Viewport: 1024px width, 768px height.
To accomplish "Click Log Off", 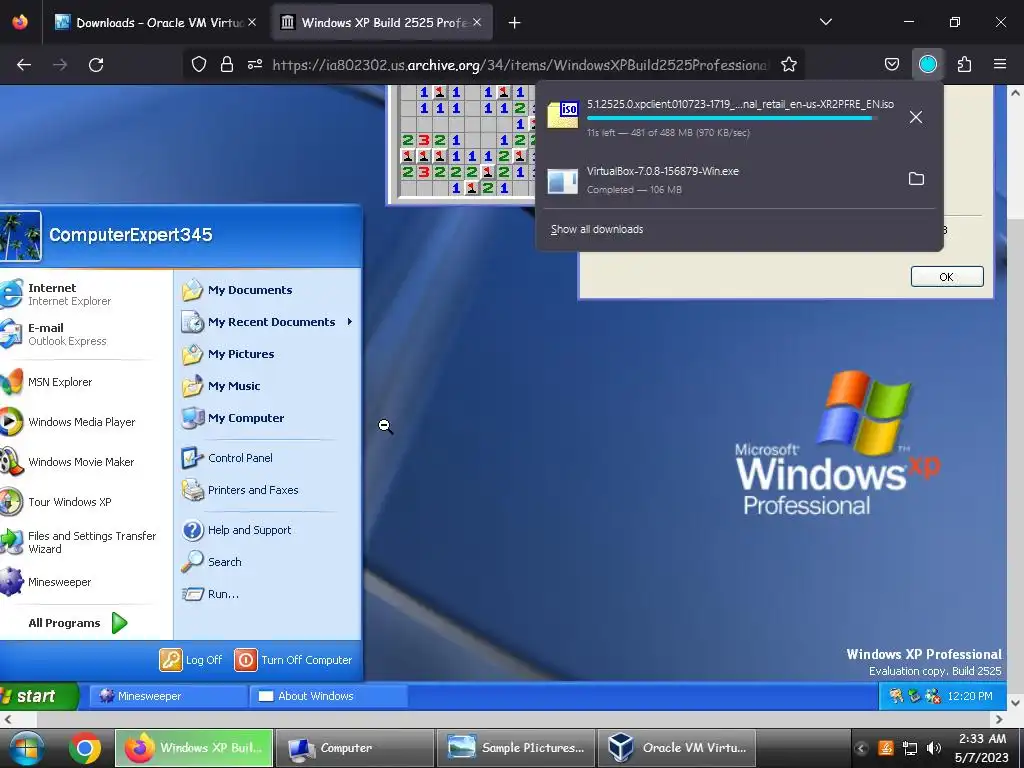I will click(191, 660).
